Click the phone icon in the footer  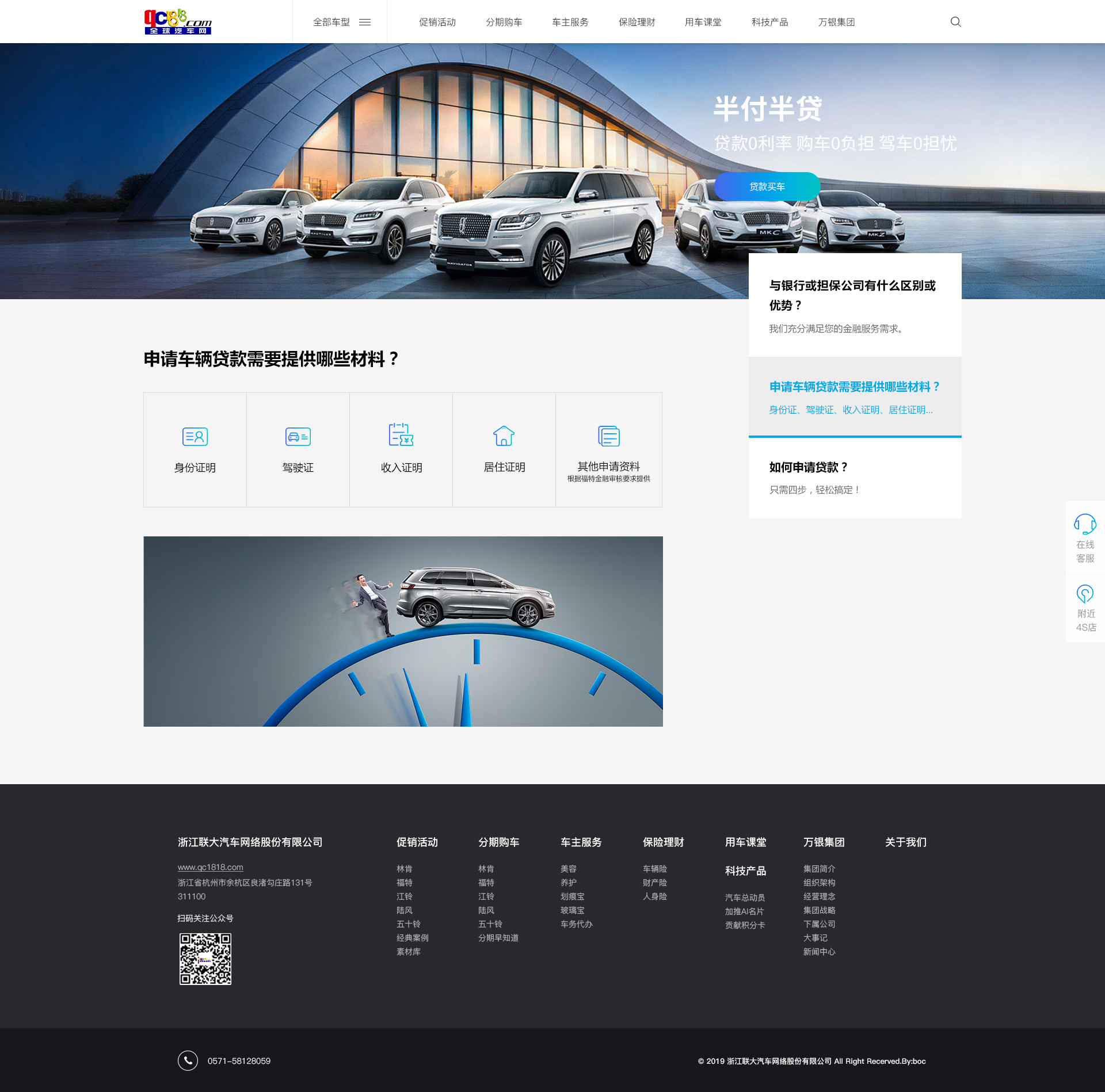188,1060
